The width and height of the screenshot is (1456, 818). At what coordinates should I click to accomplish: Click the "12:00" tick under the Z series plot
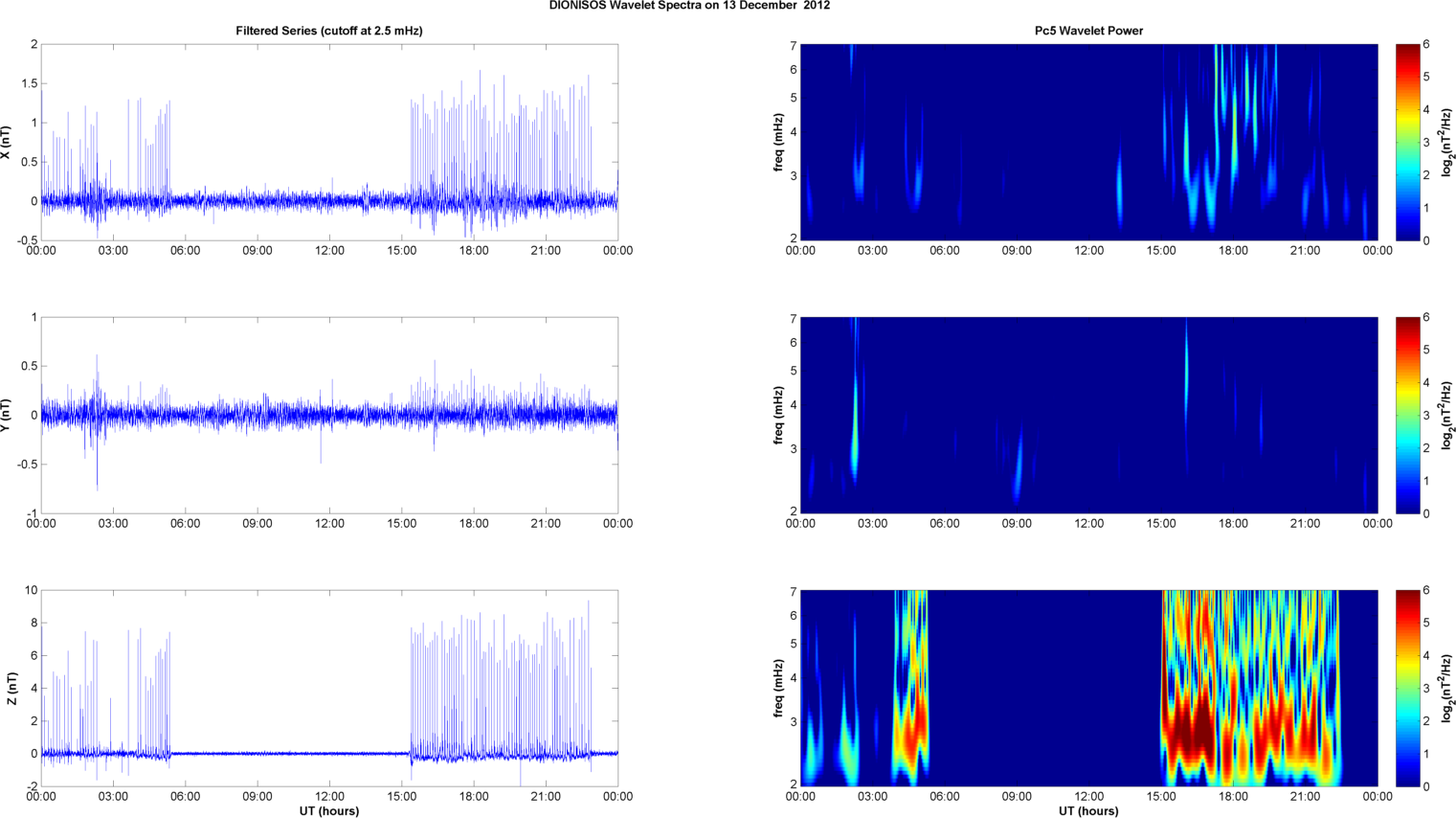(329, 796)
